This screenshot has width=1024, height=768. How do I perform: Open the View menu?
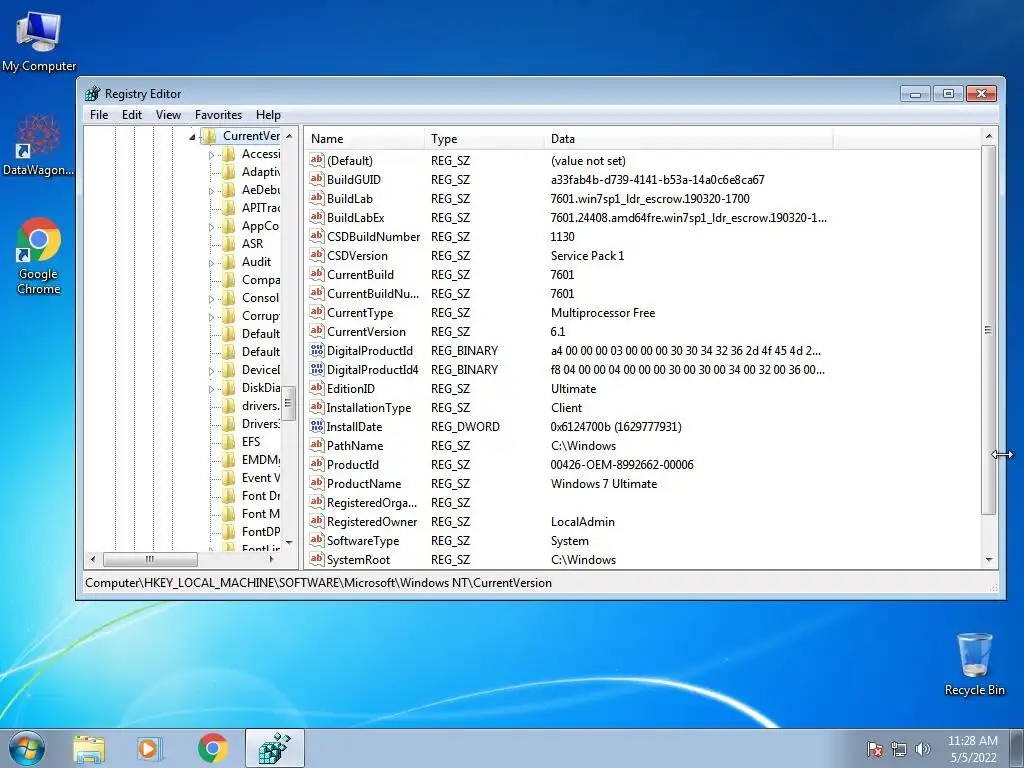click(x=168, y=115)
